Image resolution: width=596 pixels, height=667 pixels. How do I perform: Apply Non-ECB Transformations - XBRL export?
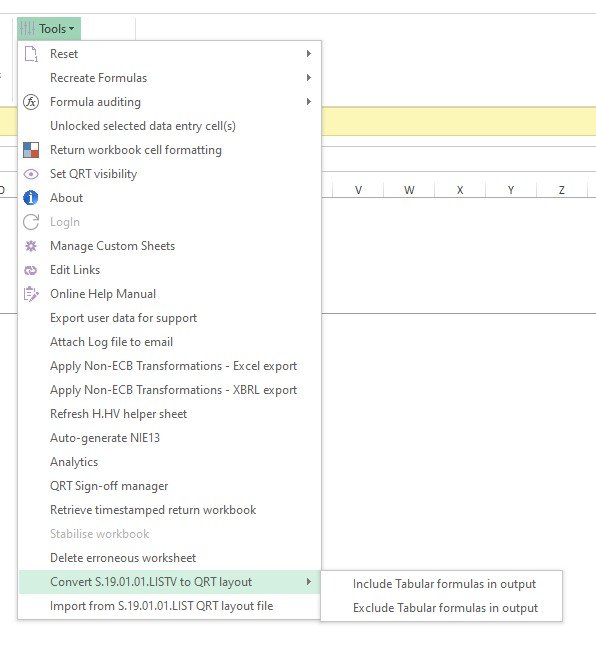169,390
